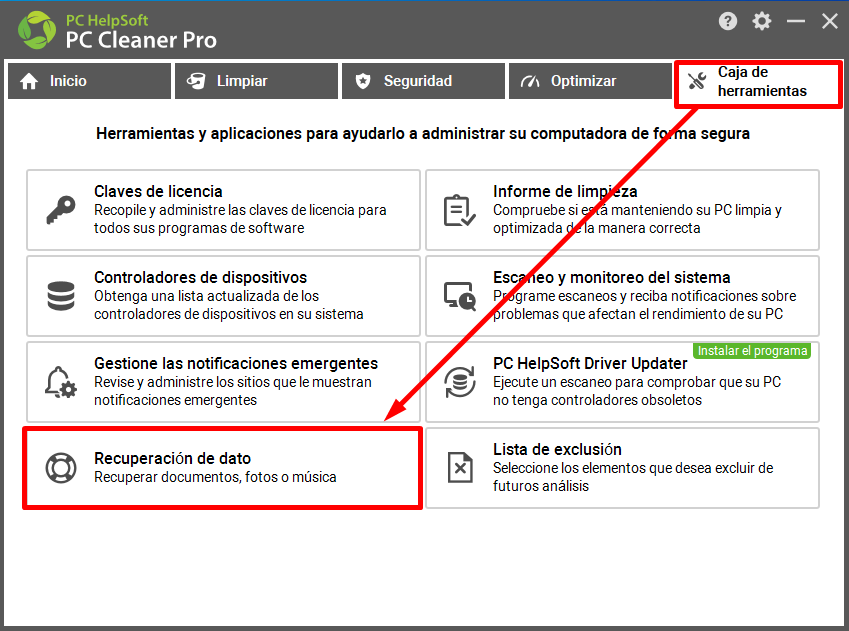Click 'Obtenga una lista actualizada' description text
Viewport: 849px width, 631px height.
(x=228, y=305)
